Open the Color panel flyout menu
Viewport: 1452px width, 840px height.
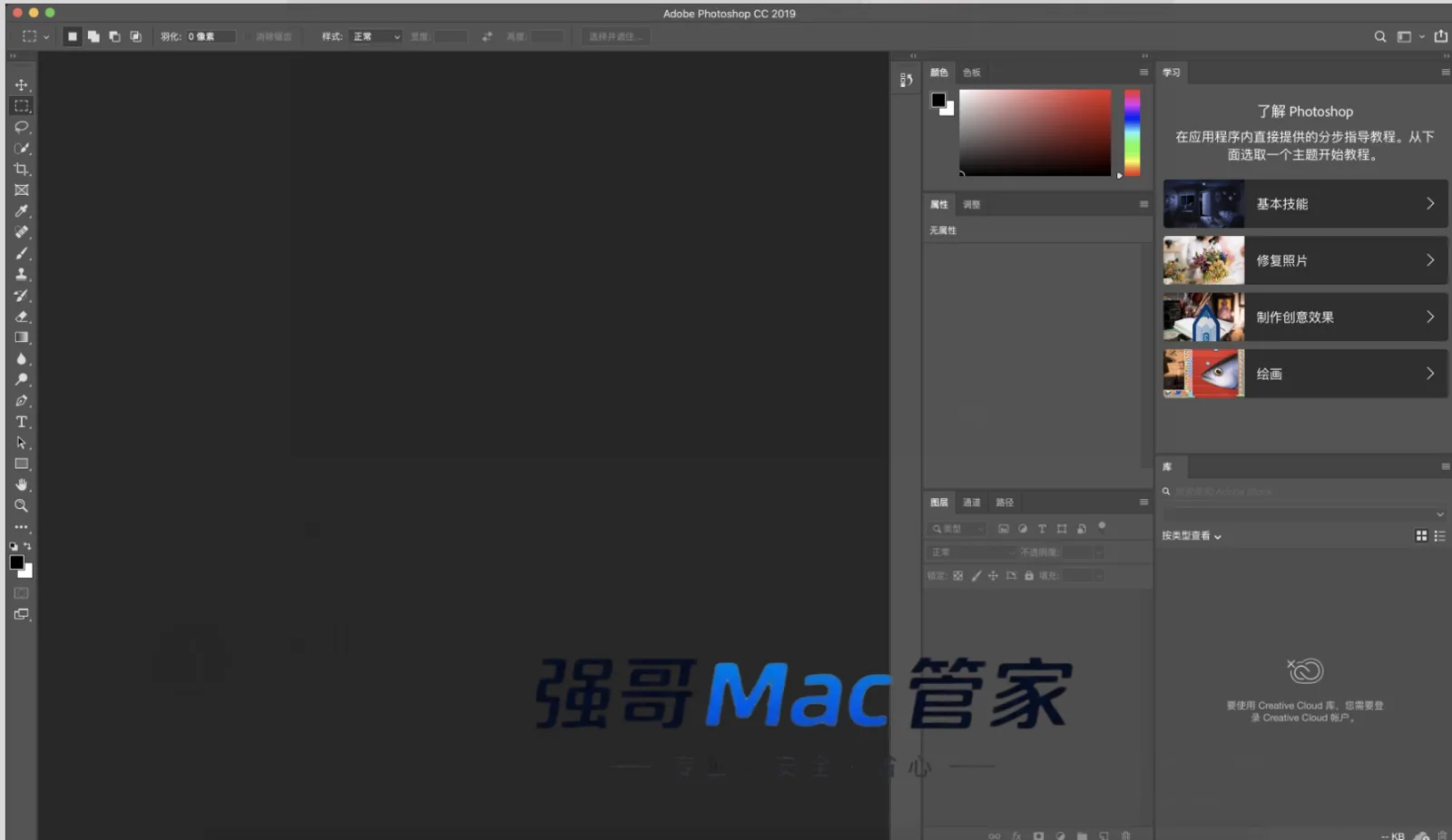pos(1143,73)
